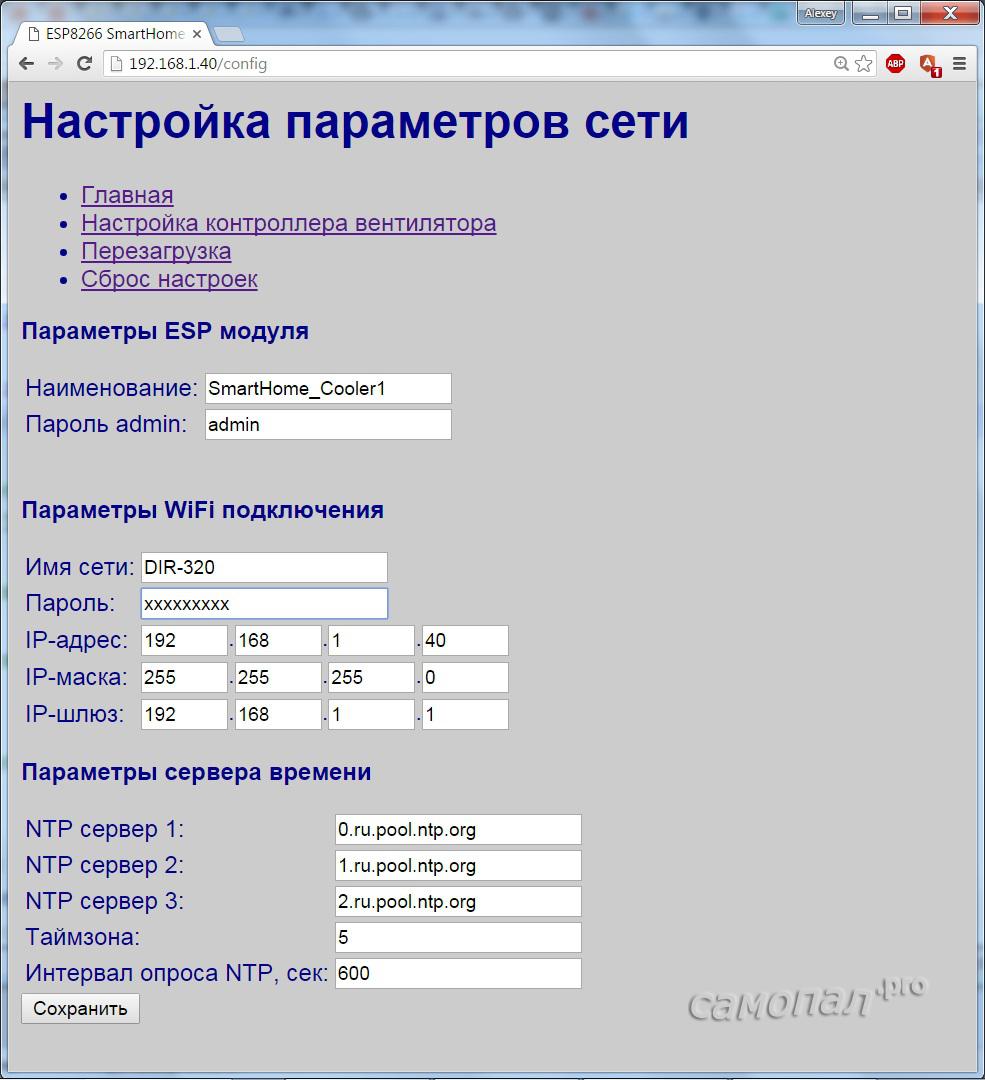Image resolution: width=985 pixels, height=1080 pixels.
Task: Click third octet of IP-адрес
Action: click(371, 641)
